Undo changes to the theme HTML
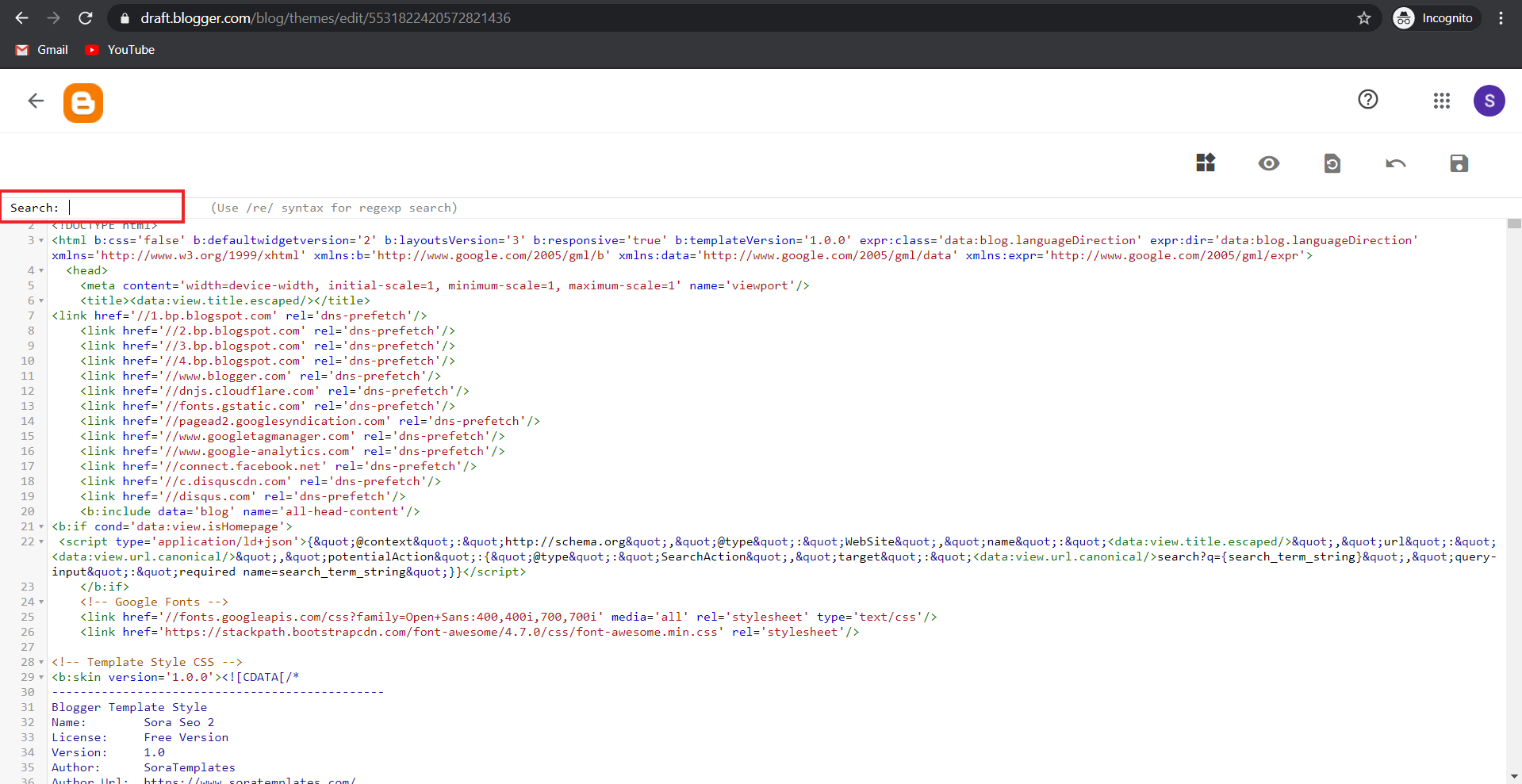 tap(1396, 163)
